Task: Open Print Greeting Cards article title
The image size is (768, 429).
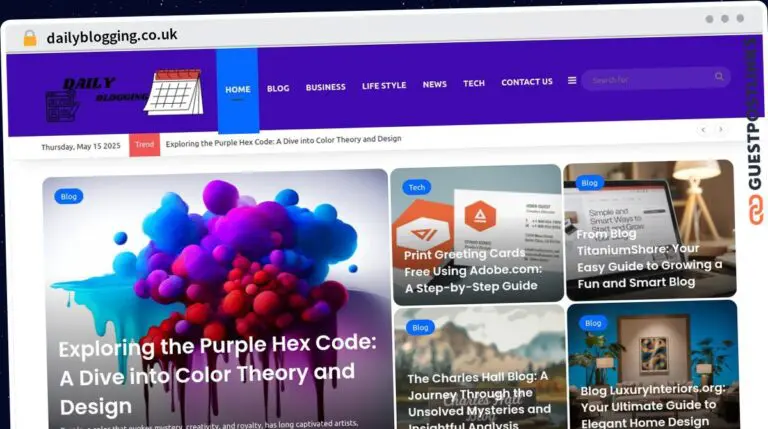Action: pos(473,270)
